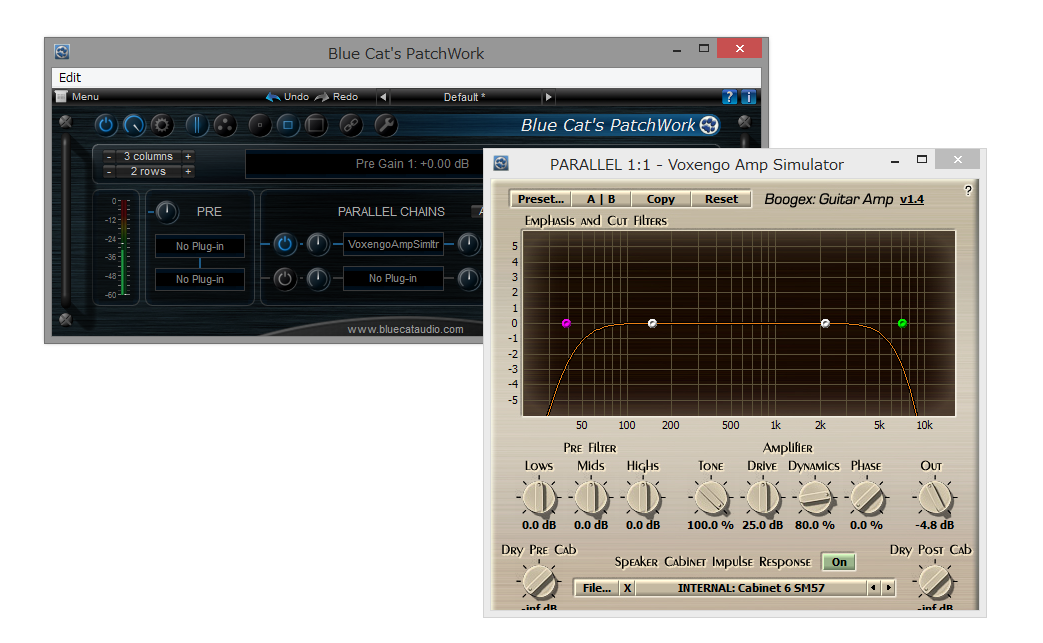1043x643 pixels.
Task: Click the Mids pre filter knob
Action: tap(591, 497)
